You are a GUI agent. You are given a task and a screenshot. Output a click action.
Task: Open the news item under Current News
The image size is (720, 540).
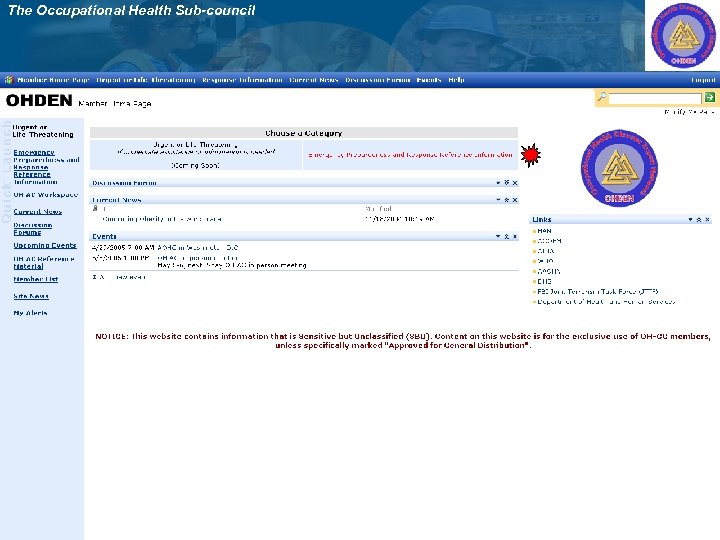(x=162, y=219)
